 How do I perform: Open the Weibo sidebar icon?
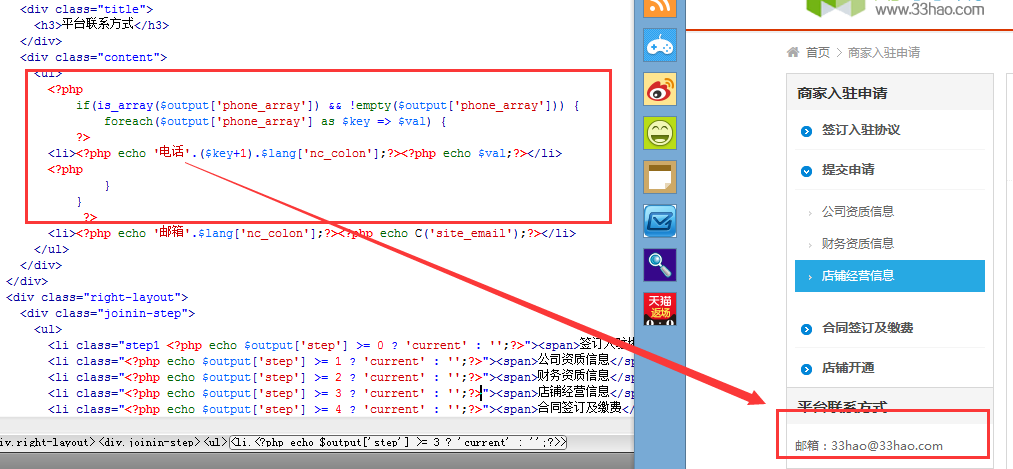(660, 89)
